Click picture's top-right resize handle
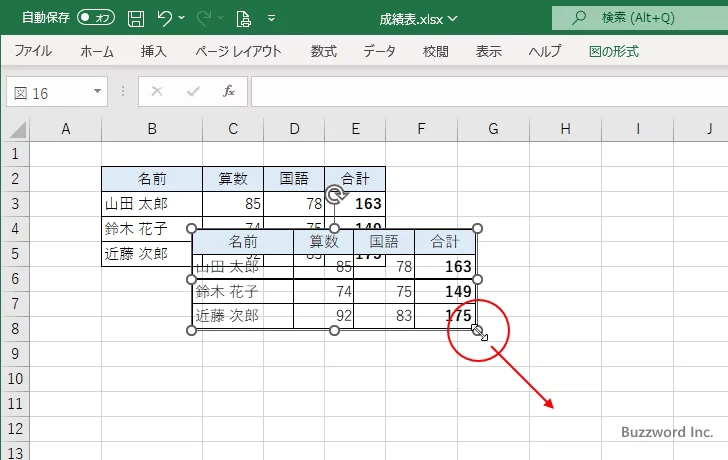Viewport: 728px width, 460px height. (477, 228)
